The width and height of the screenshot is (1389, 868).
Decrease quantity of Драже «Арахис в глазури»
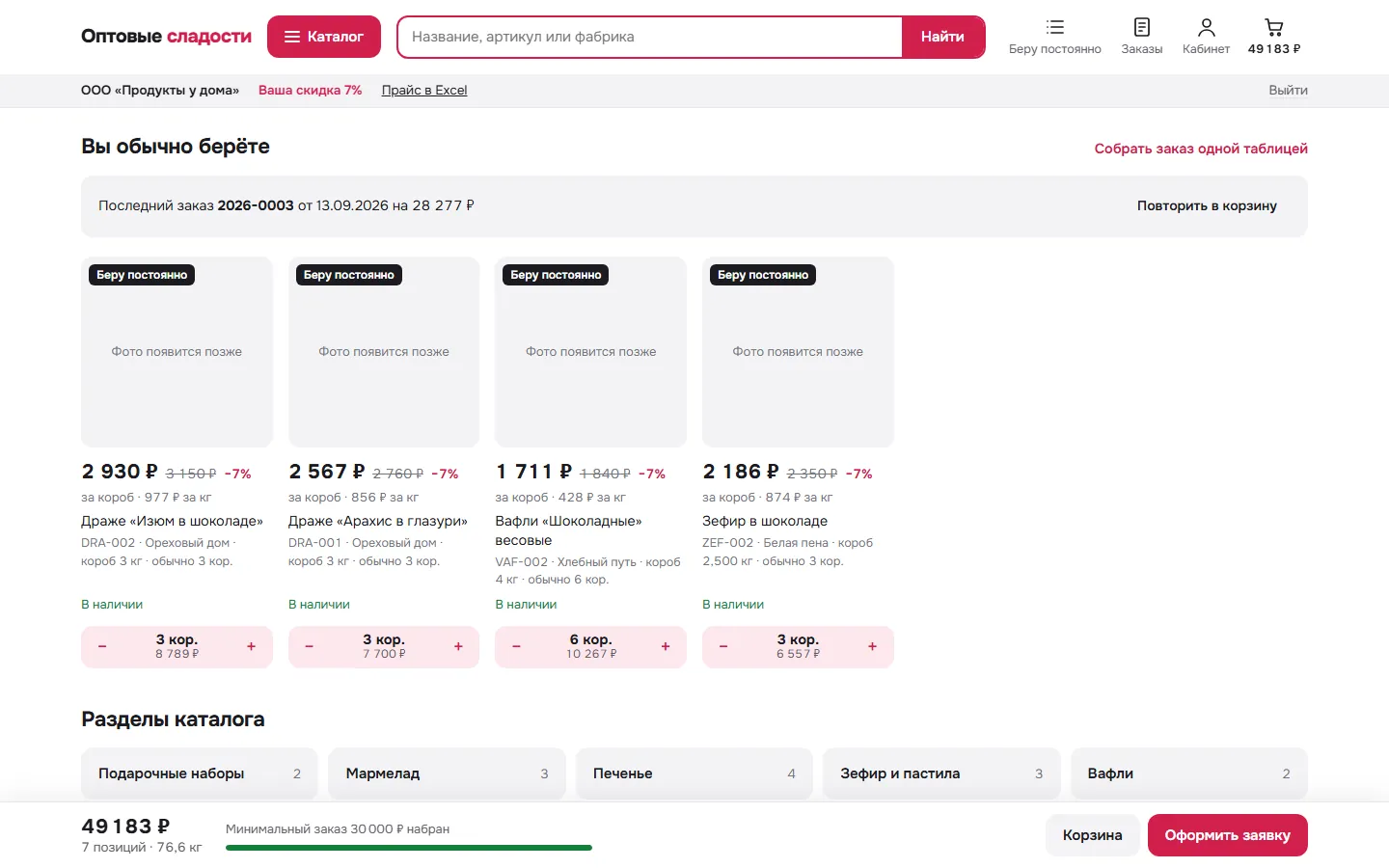[310, 646]
